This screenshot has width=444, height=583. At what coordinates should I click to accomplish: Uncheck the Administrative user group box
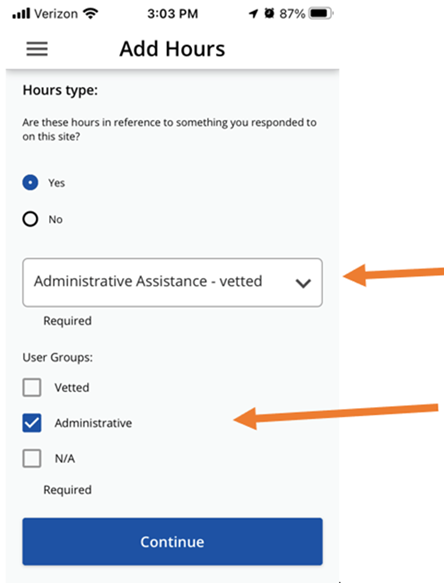(x=32, y=423)
